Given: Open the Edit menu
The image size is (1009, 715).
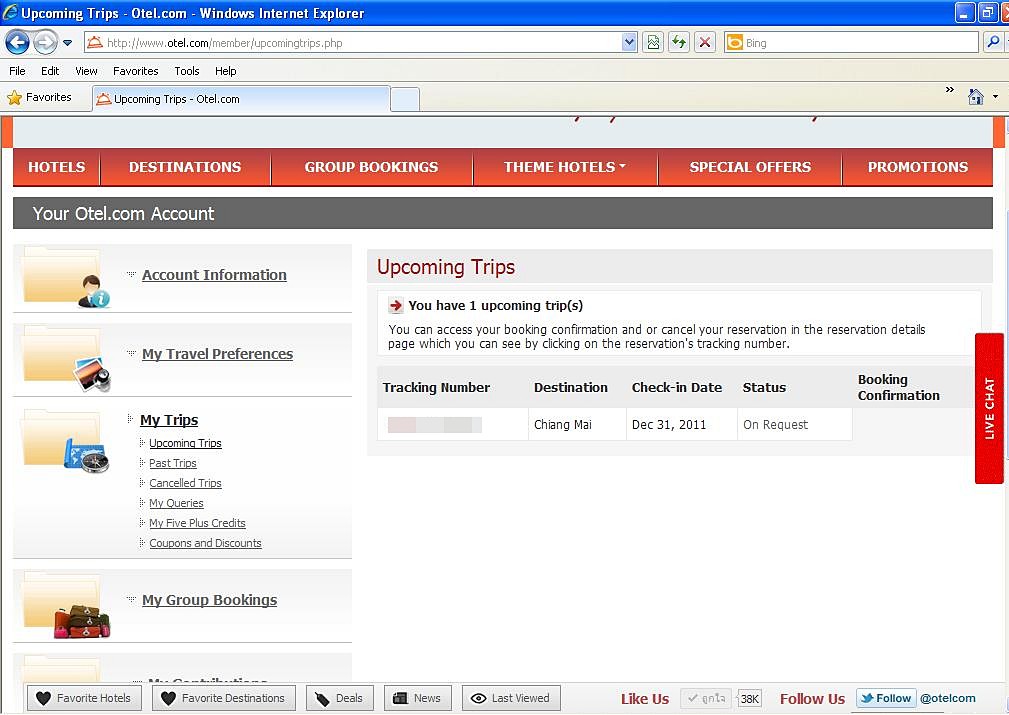Looking at the screenshot, I should pyautogui.click(x=50, y=71).
